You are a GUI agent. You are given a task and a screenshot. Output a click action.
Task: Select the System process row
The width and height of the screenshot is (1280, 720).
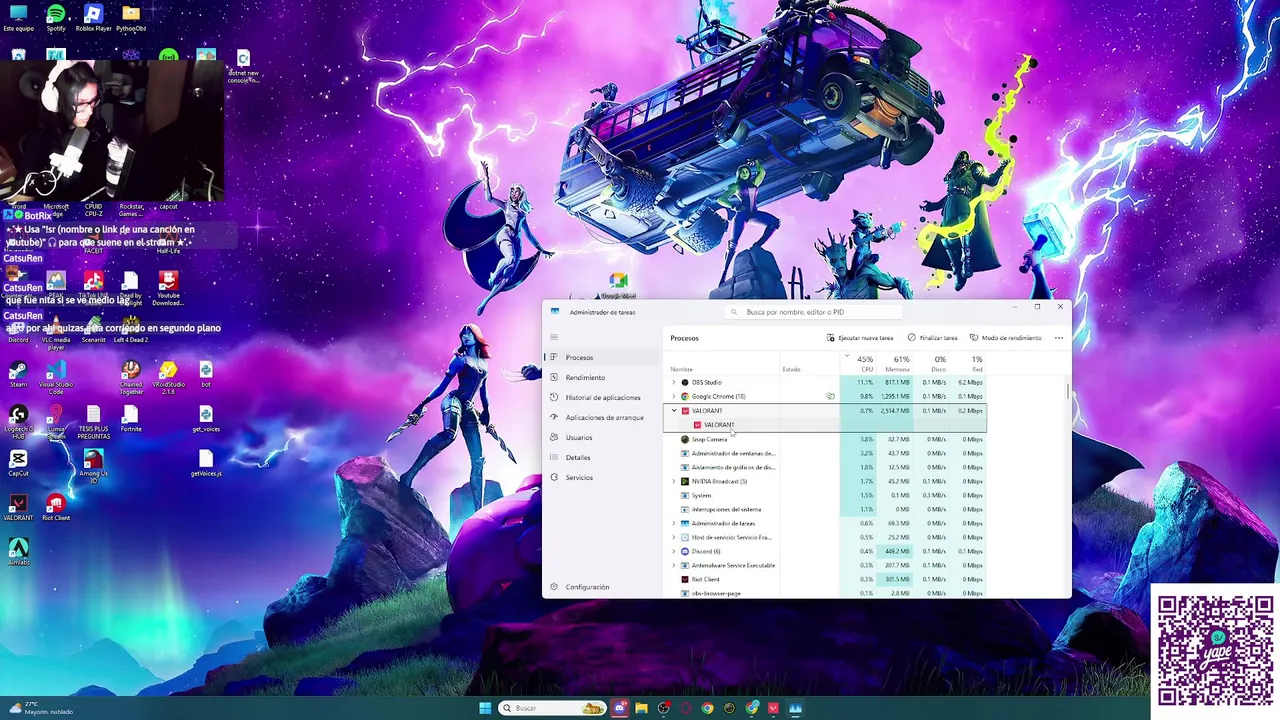pyautogui.click(x=826, y=495)
